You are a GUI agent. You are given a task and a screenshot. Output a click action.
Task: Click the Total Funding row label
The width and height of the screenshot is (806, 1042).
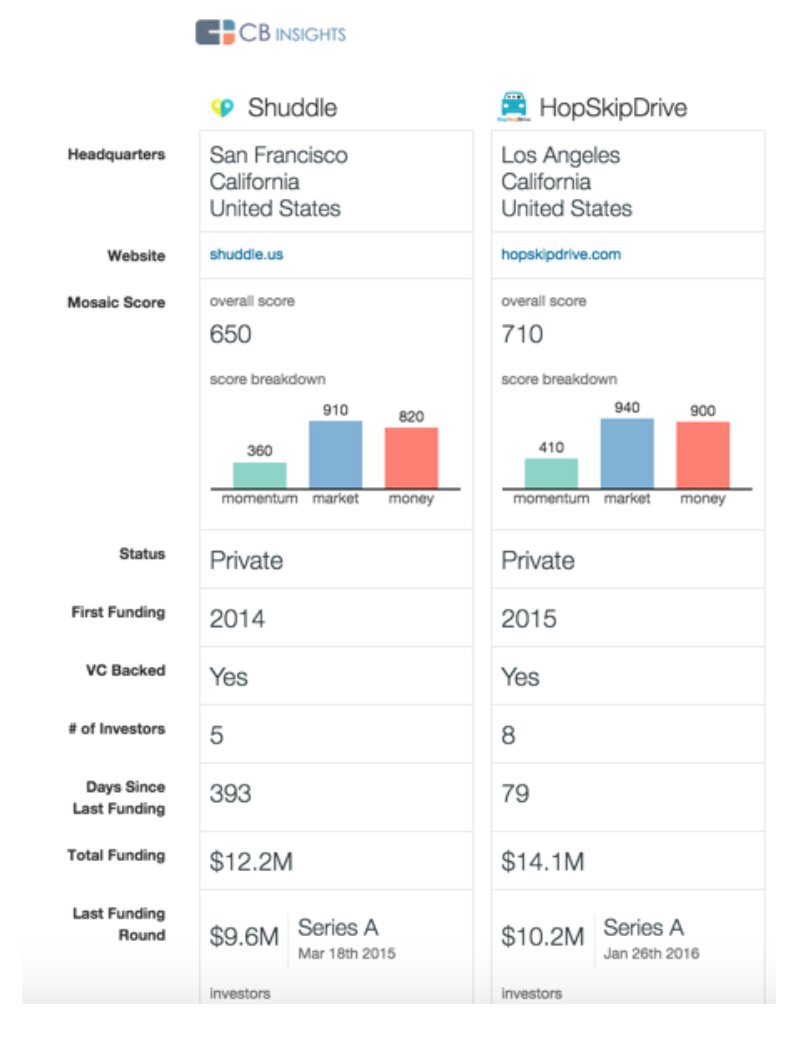116,855
